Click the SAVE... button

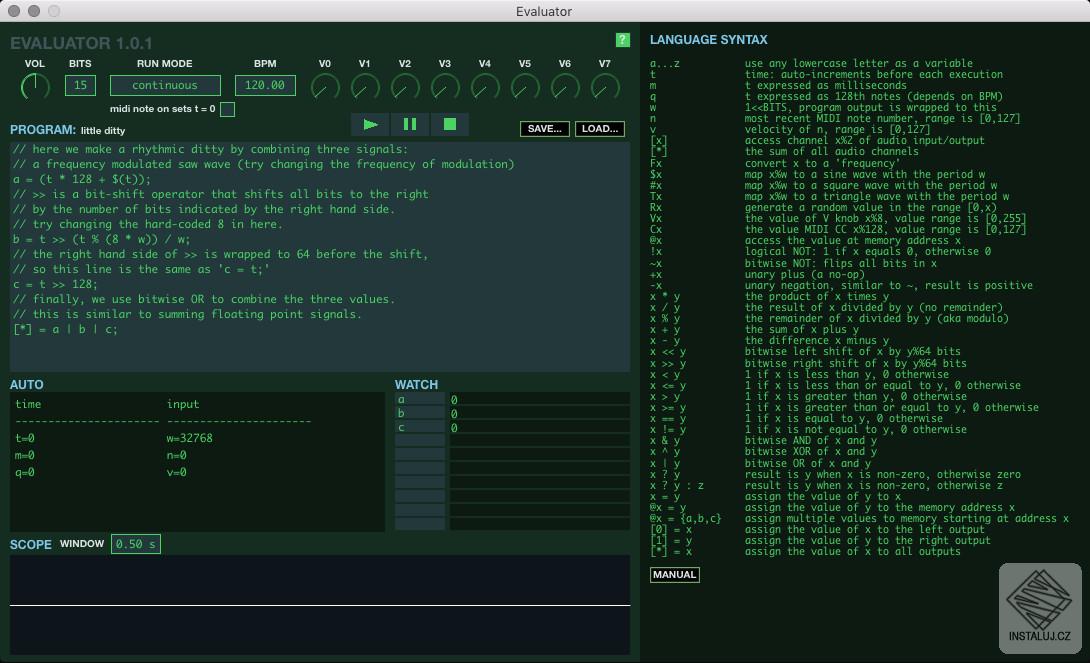pos(544,129)
